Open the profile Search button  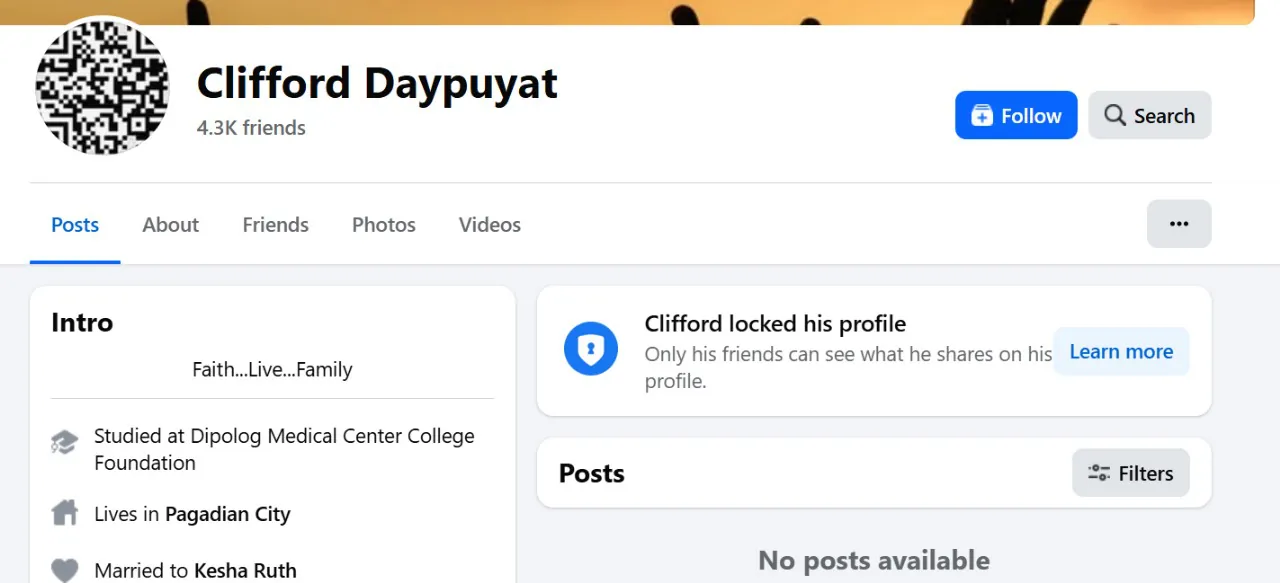pyautogui.click(x=1149, y=116)
